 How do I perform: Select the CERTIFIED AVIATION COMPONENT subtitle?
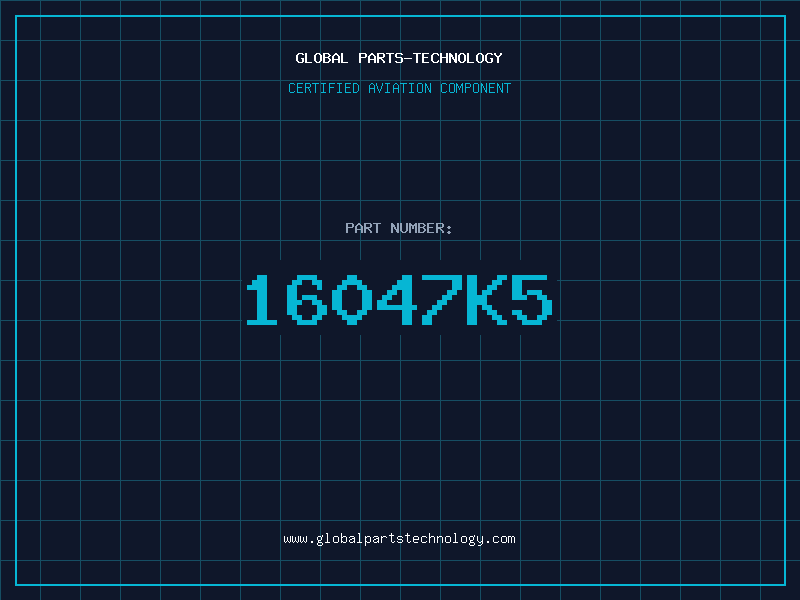coord(399,88)
